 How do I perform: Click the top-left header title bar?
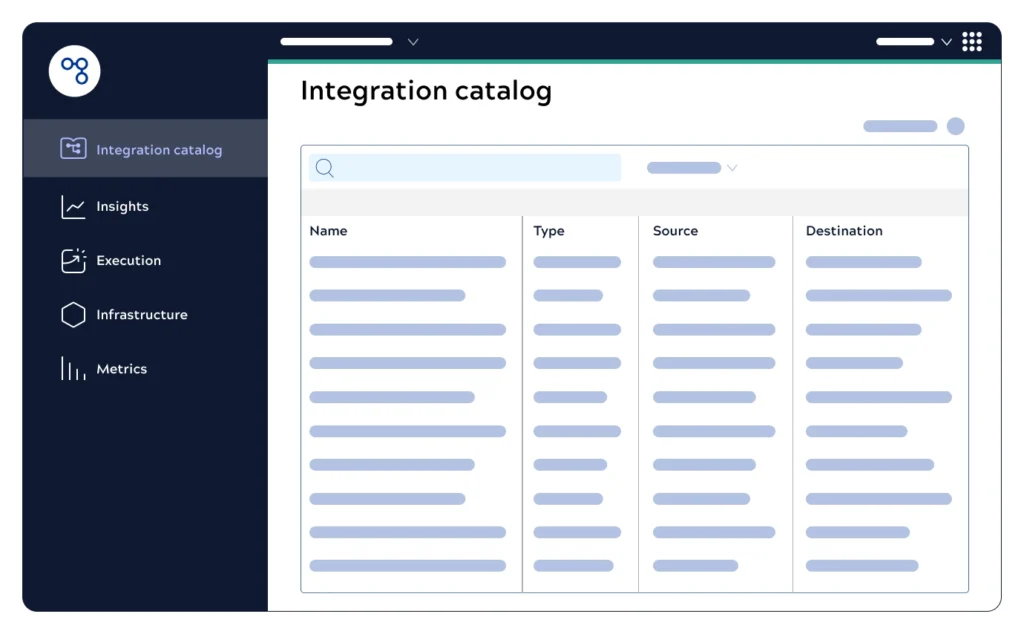(336, 42)
